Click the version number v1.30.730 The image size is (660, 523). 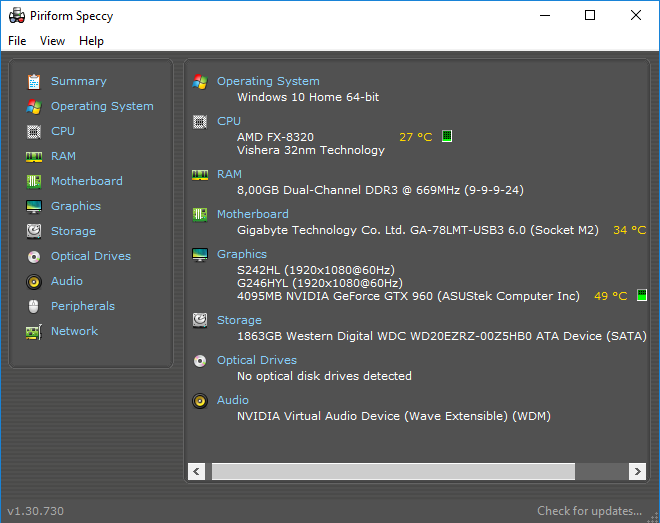pos(36,511)
